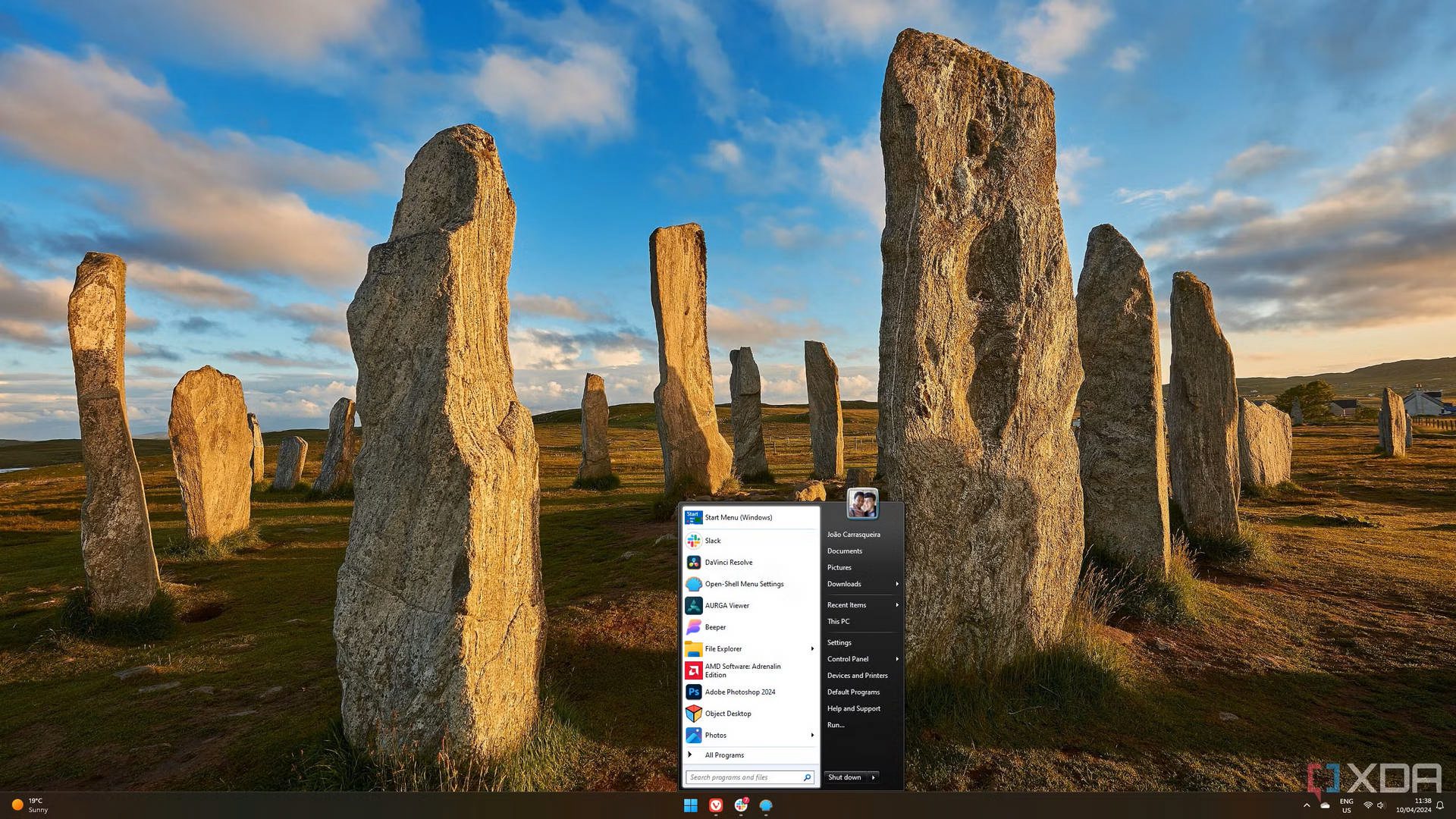Image resolution: width=1456 pixels, height=819 pixels.
Task: Click user account picture thumbnail
Action: 862,504
